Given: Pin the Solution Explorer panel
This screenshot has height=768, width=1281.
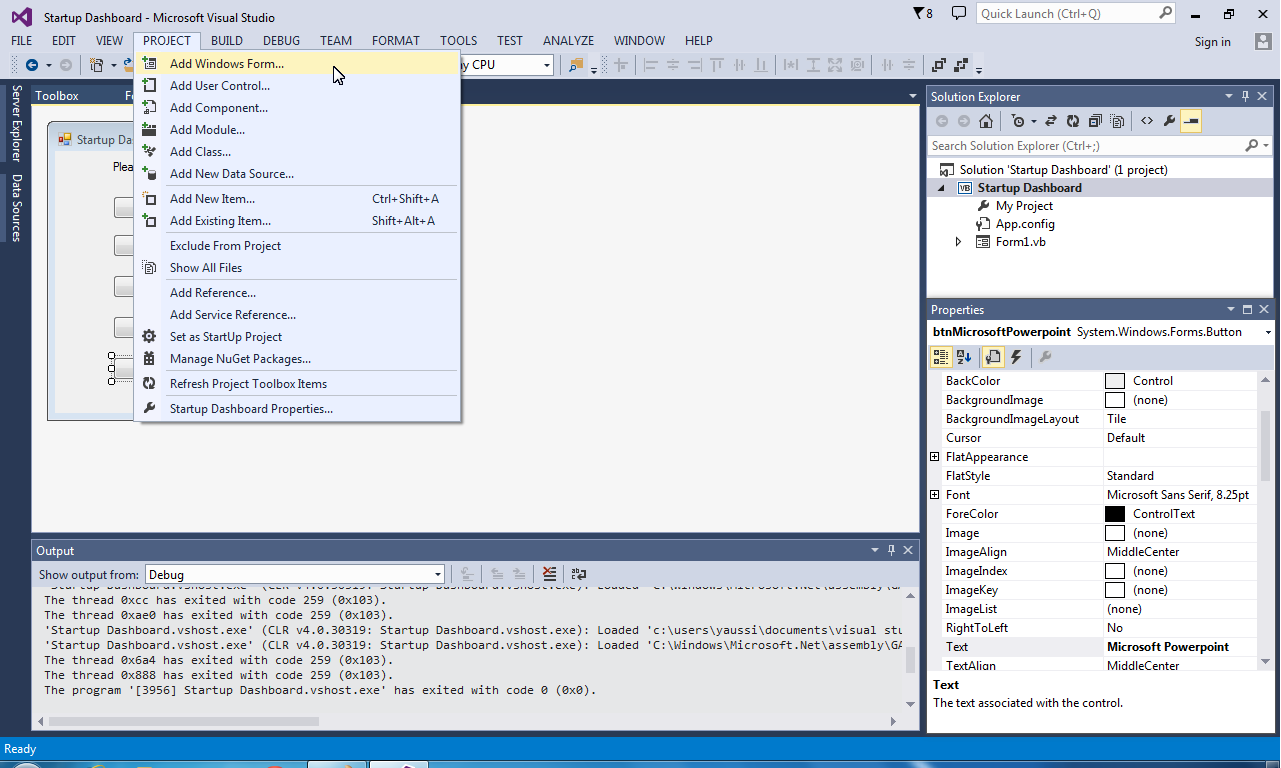Looking at the screenshot, I should coord(1245,96).
